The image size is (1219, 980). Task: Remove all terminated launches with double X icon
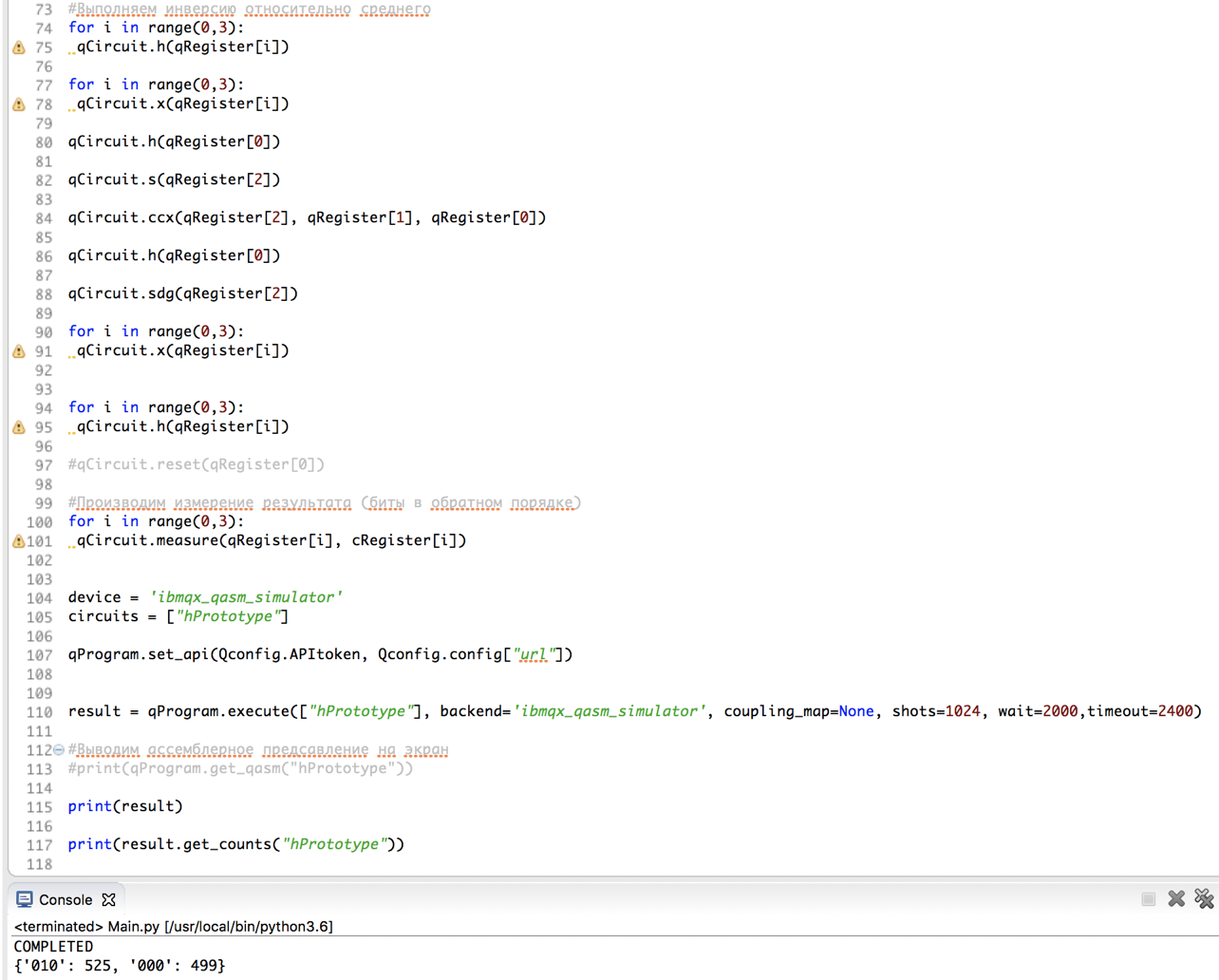click(x=1205, y=898)
